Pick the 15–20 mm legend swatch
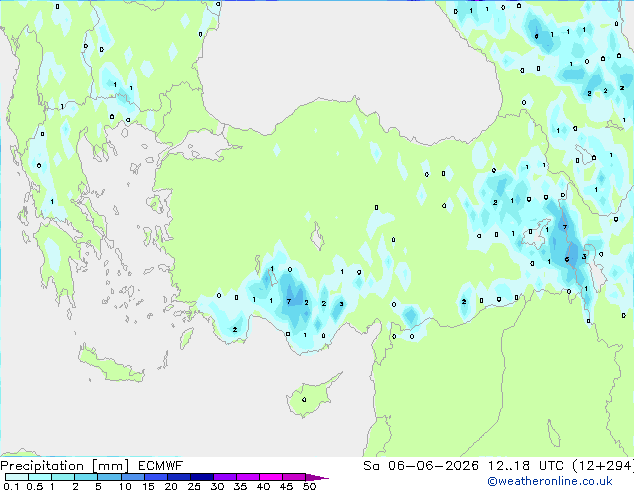 [x=155, y=477]
